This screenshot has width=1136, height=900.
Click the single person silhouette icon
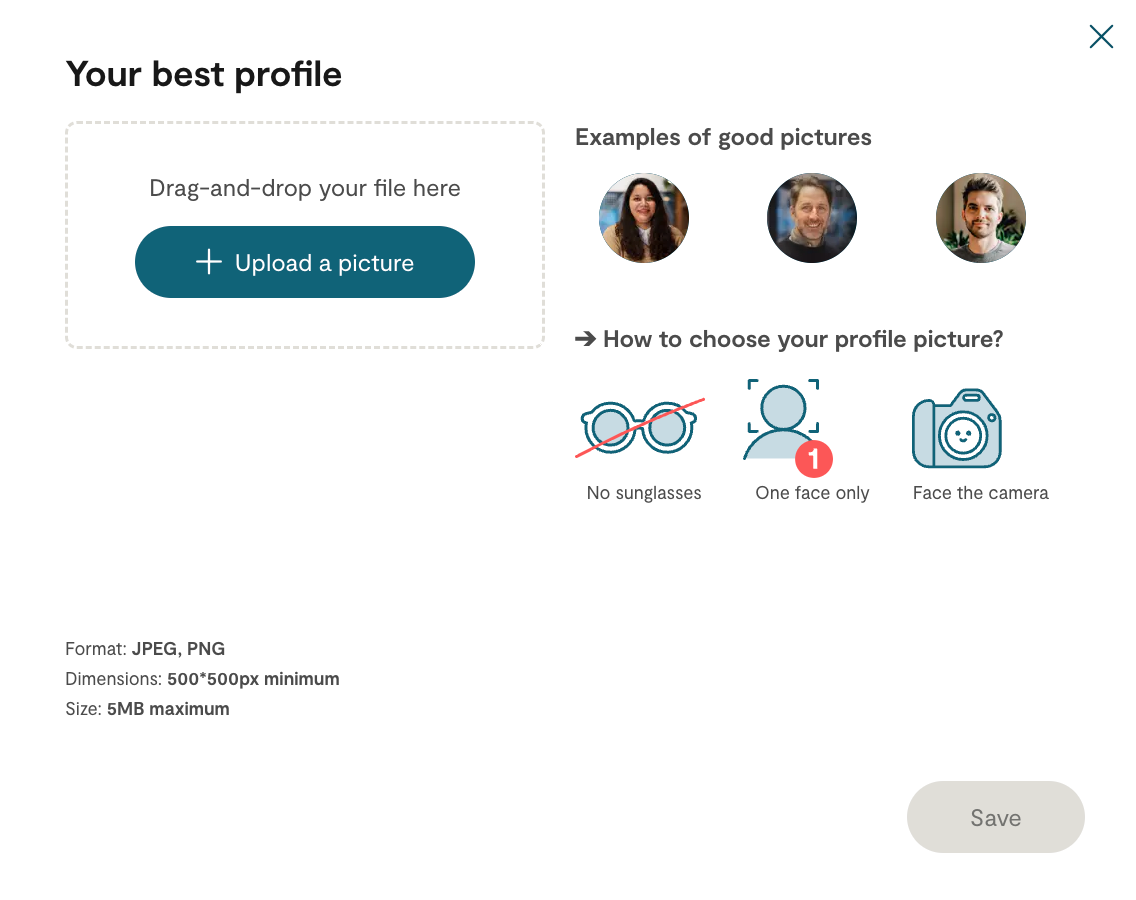[781, 420]
